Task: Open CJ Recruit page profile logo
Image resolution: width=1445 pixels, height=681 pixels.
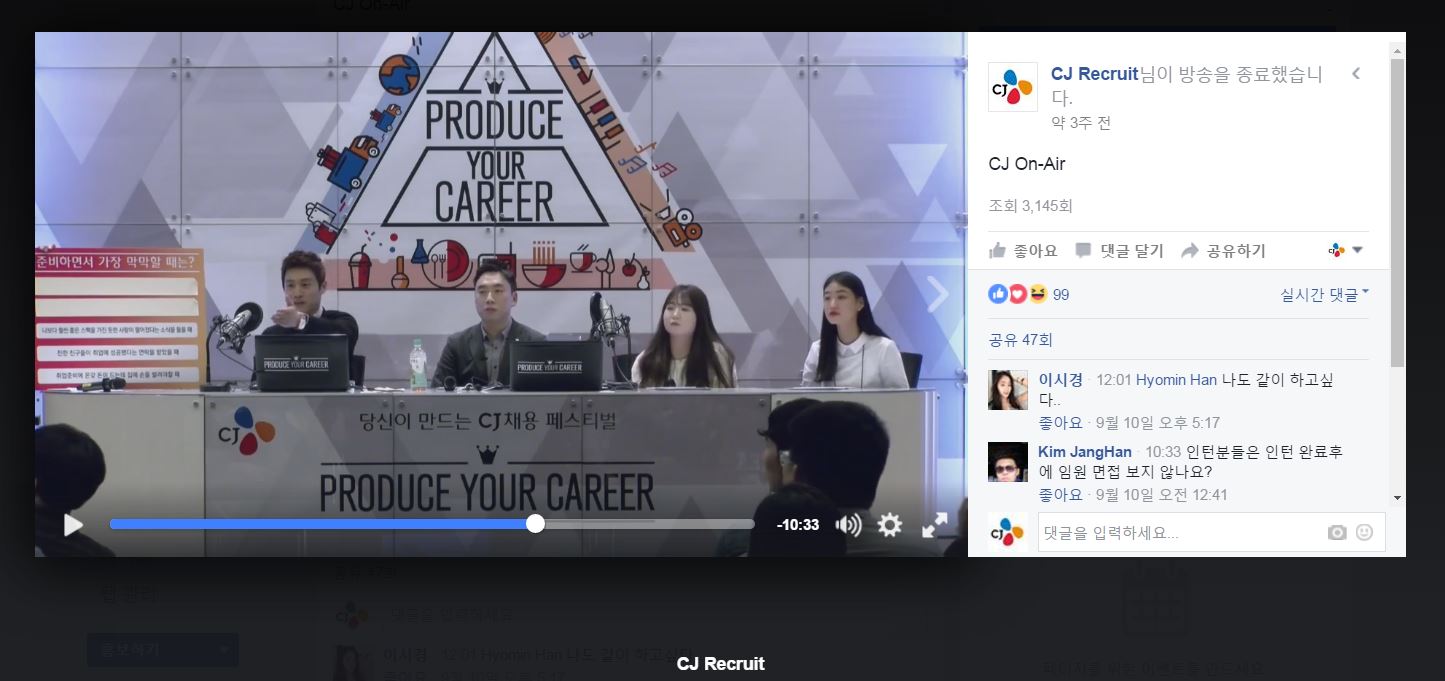Action: [1012, 87]
